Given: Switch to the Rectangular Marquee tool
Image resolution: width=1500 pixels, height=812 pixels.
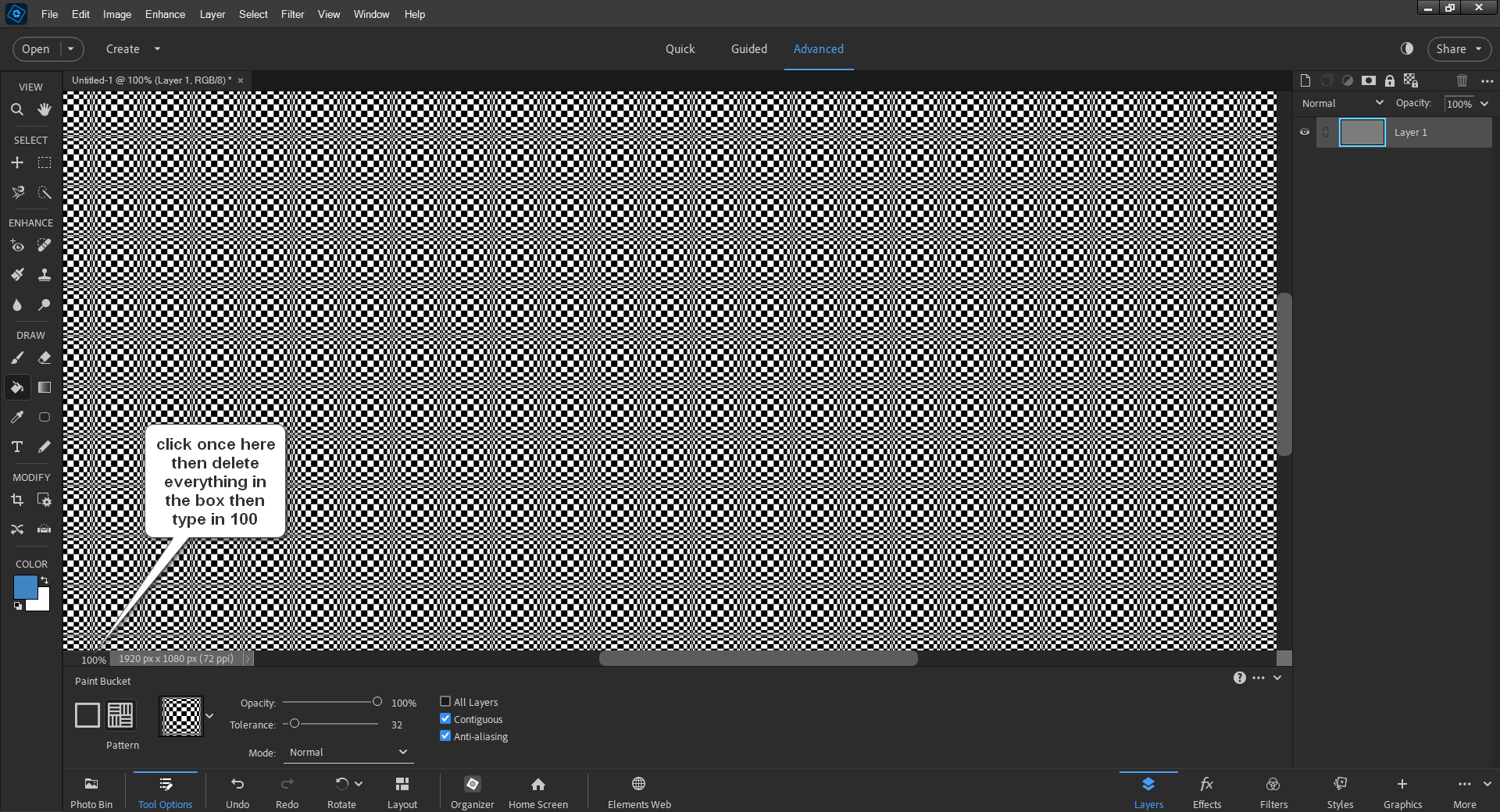Looking at the screenshot, I should [45, 162].
